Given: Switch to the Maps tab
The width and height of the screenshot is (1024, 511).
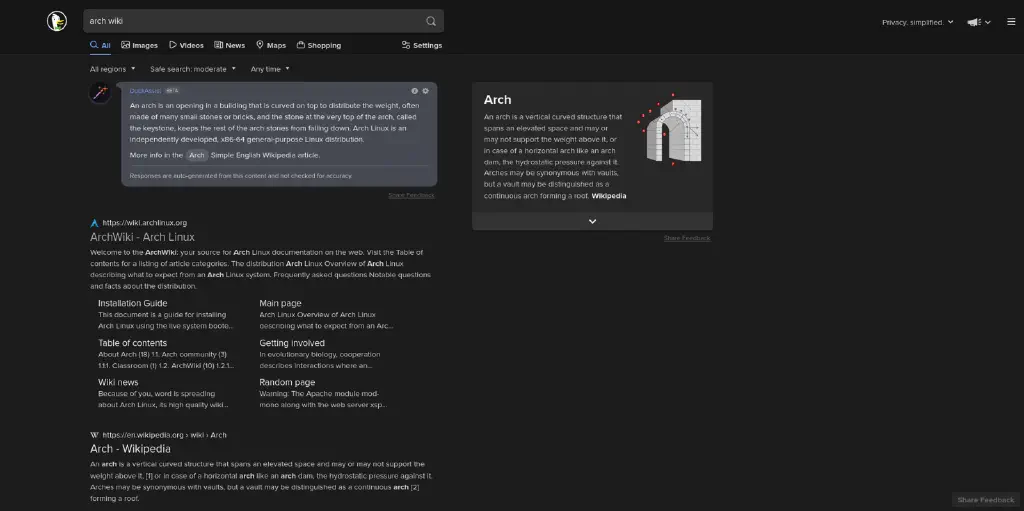Looking at the screenshot, I should point(271,45).
